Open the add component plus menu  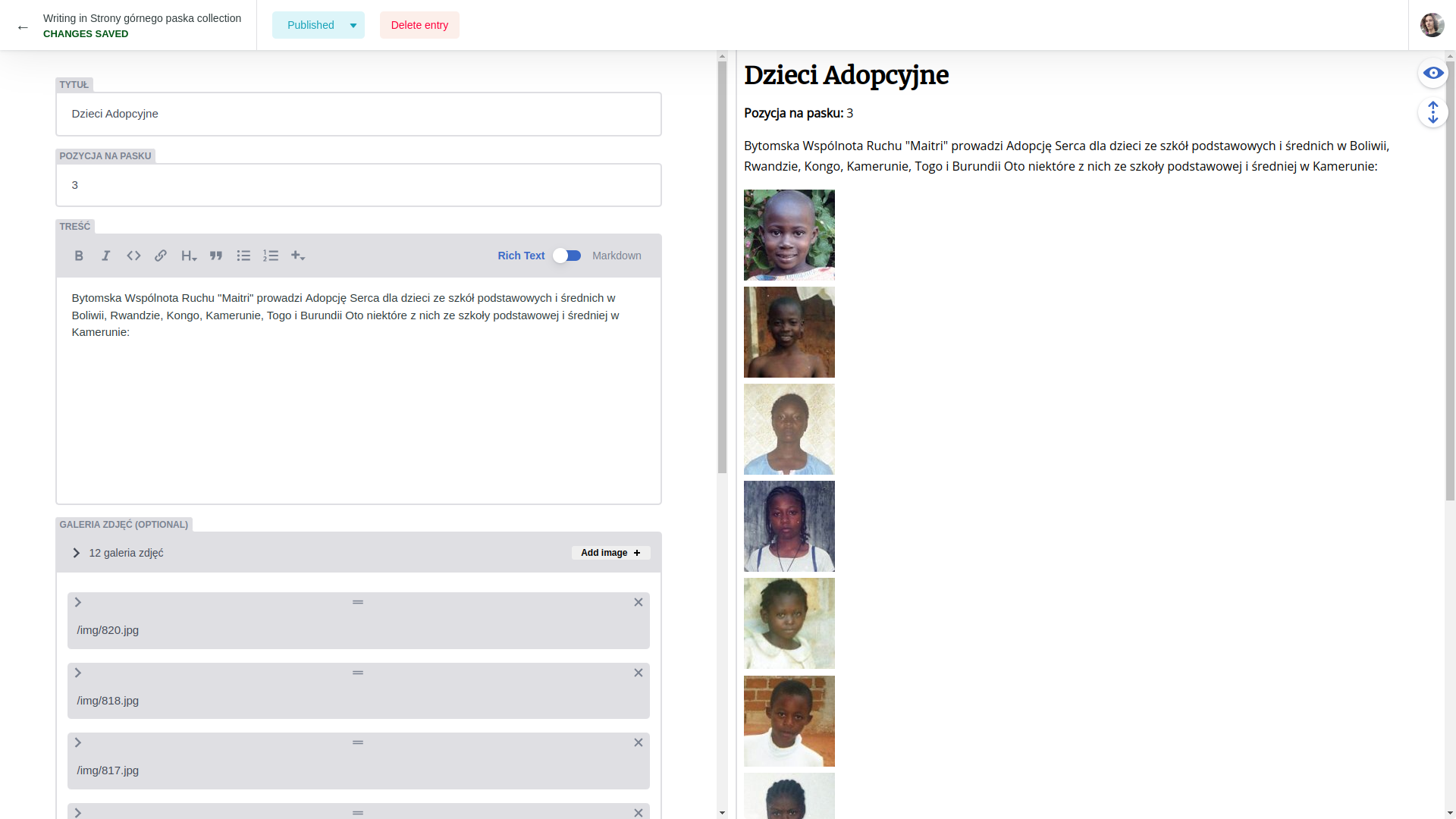click(x=298, y=256)
